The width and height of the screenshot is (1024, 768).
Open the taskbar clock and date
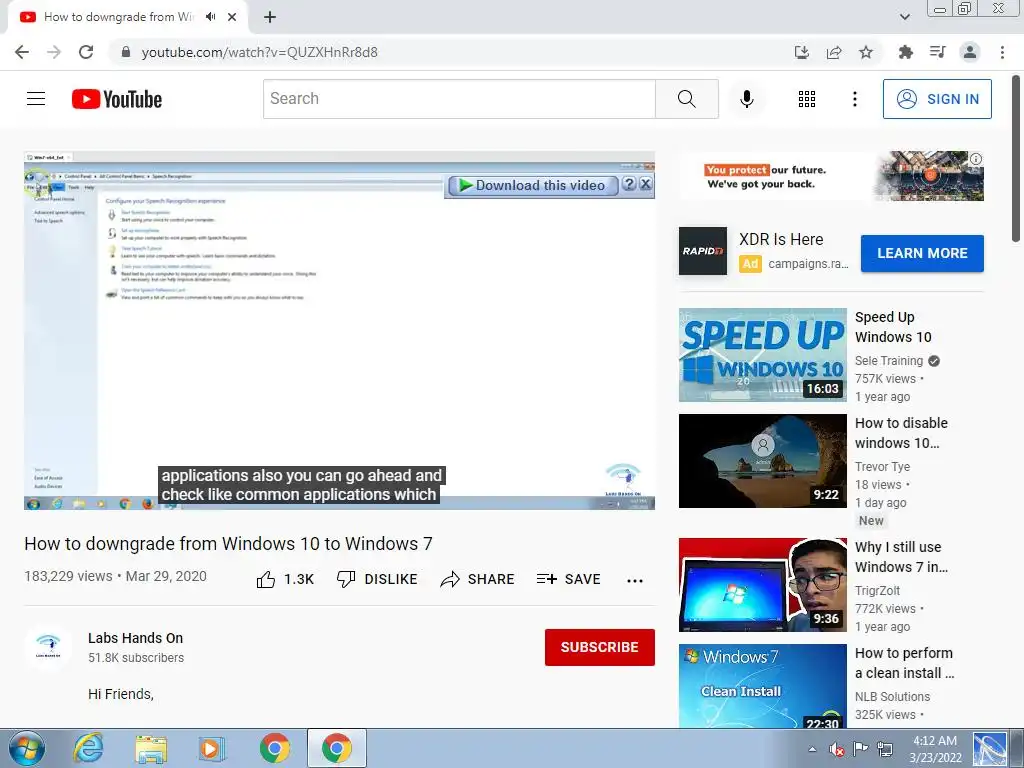(935, 749)
